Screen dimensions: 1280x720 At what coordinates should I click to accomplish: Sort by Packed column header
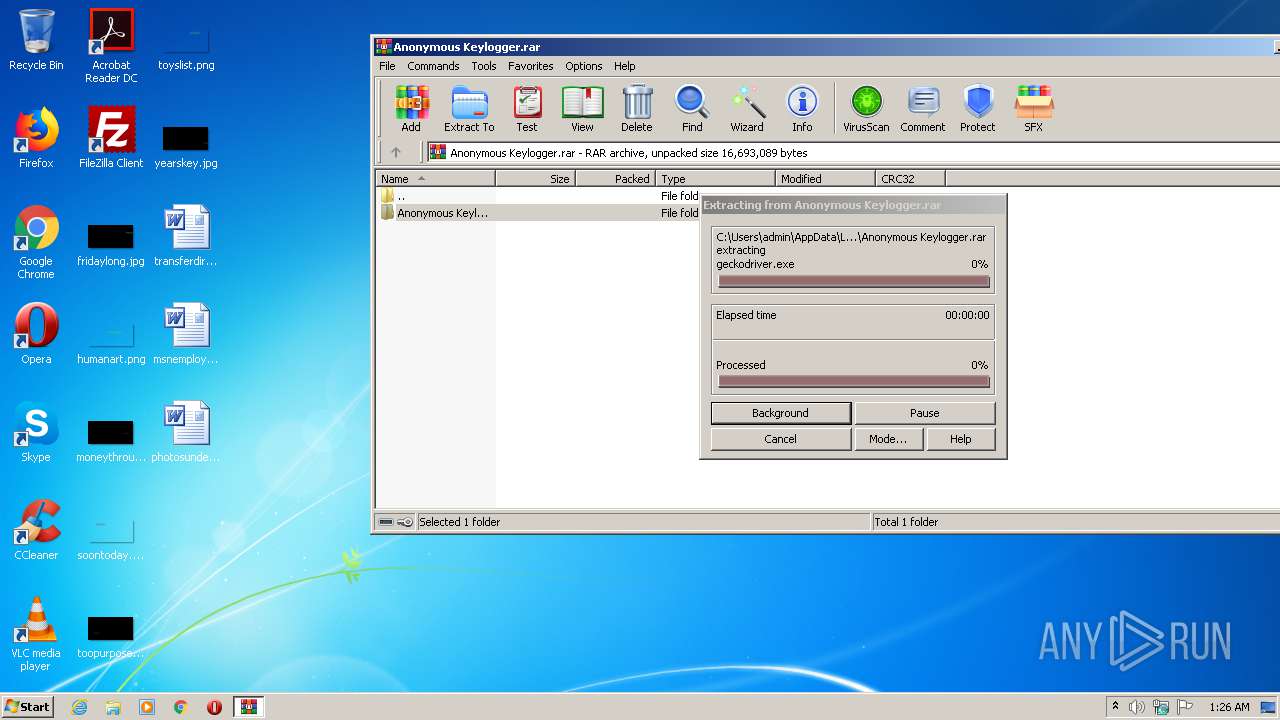point(615,179)
